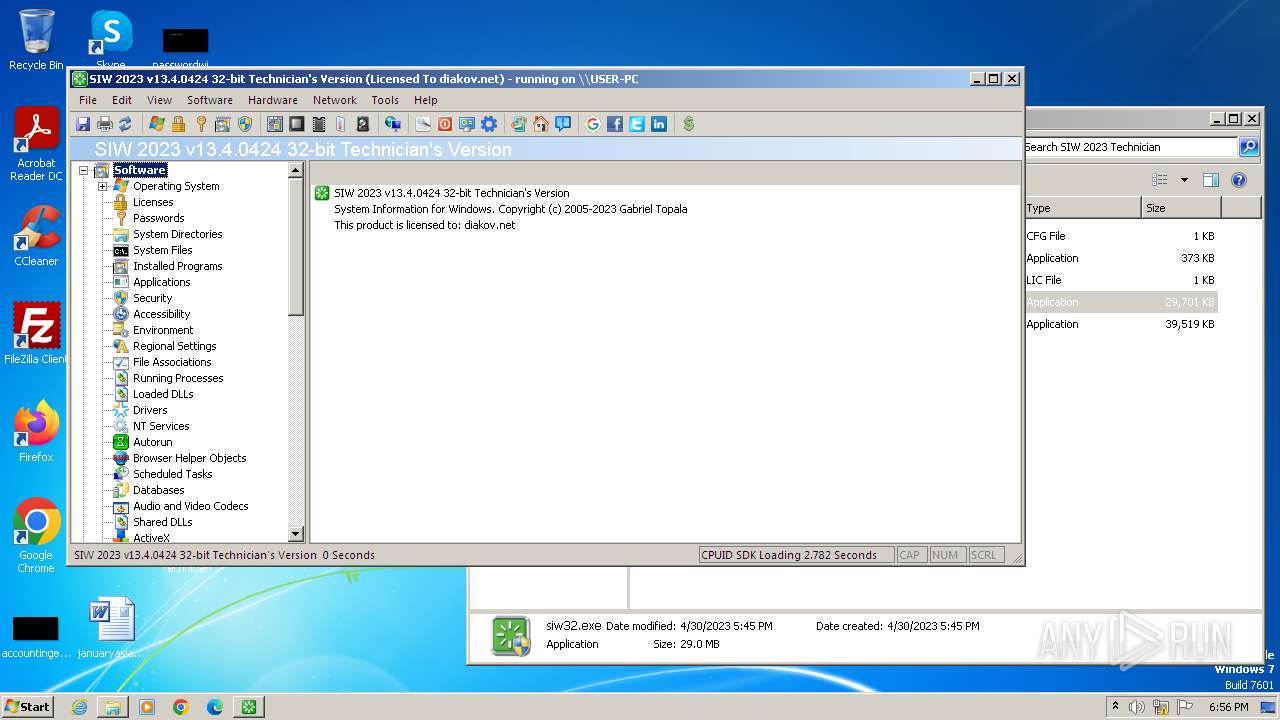1280x720 pixels.
Task: Select Environment tree item
Action: tap(164, 330)
